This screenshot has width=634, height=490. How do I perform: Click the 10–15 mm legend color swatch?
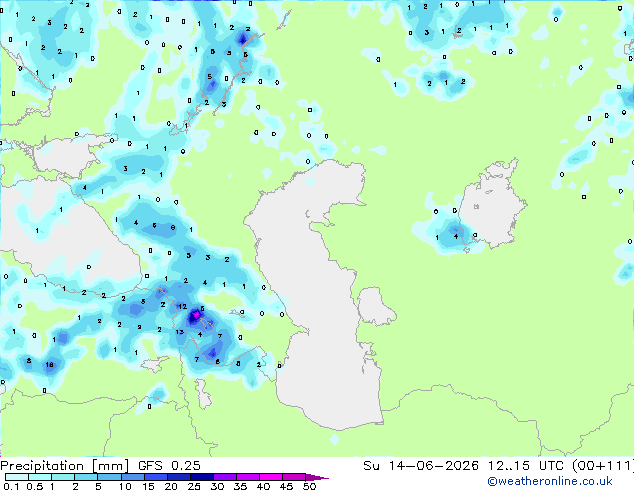click(x=132, y=477)
